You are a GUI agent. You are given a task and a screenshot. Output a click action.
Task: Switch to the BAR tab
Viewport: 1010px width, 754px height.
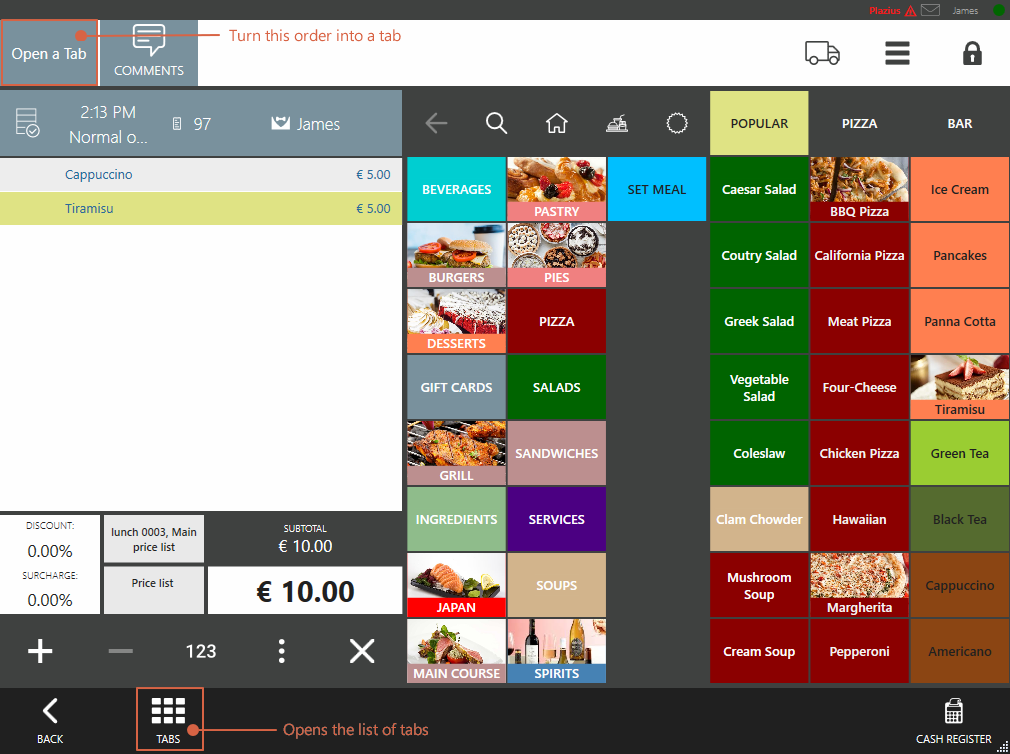click(x=959, y=124)
